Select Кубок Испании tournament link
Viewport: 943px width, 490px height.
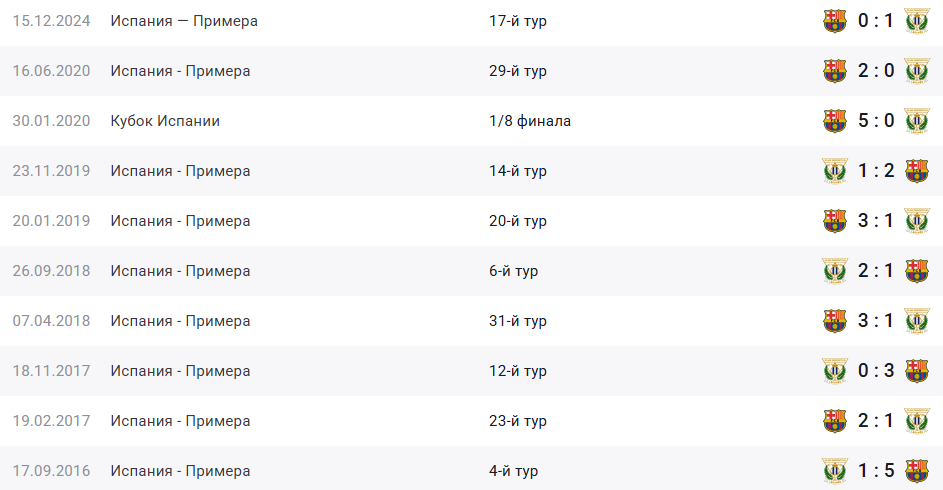(x=165, y=121)
